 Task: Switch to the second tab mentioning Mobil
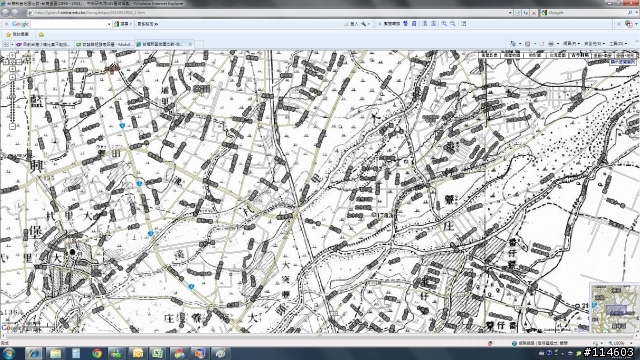[104, 44]
